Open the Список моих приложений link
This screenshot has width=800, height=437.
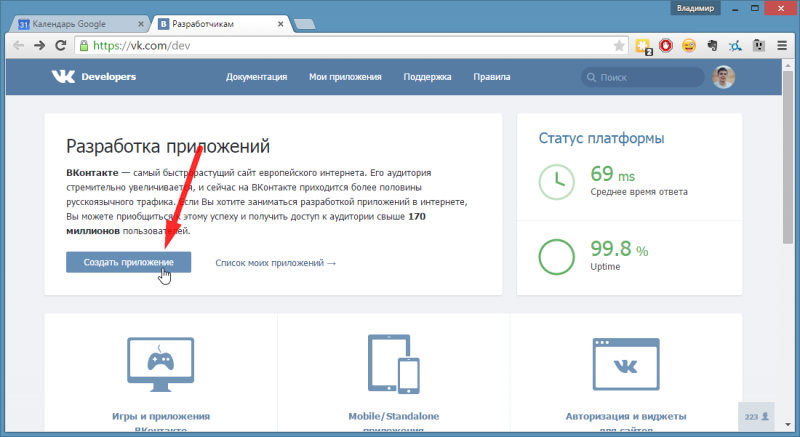[275, 263]
